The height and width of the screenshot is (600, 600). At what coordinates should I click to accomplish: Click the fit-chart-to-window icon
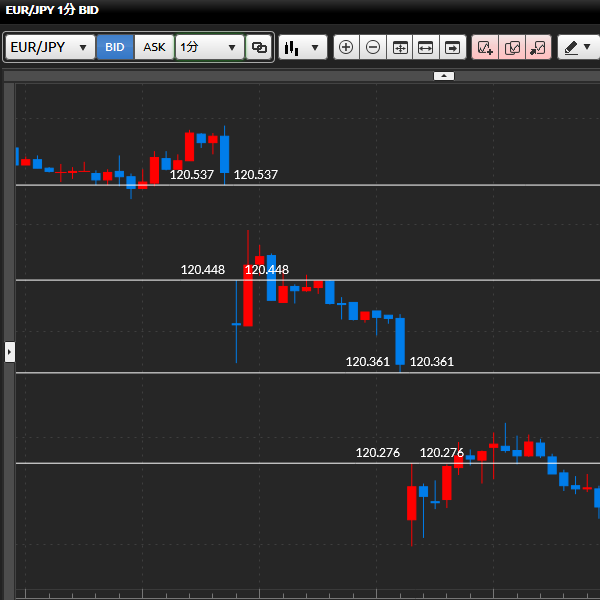pos(400,47)
